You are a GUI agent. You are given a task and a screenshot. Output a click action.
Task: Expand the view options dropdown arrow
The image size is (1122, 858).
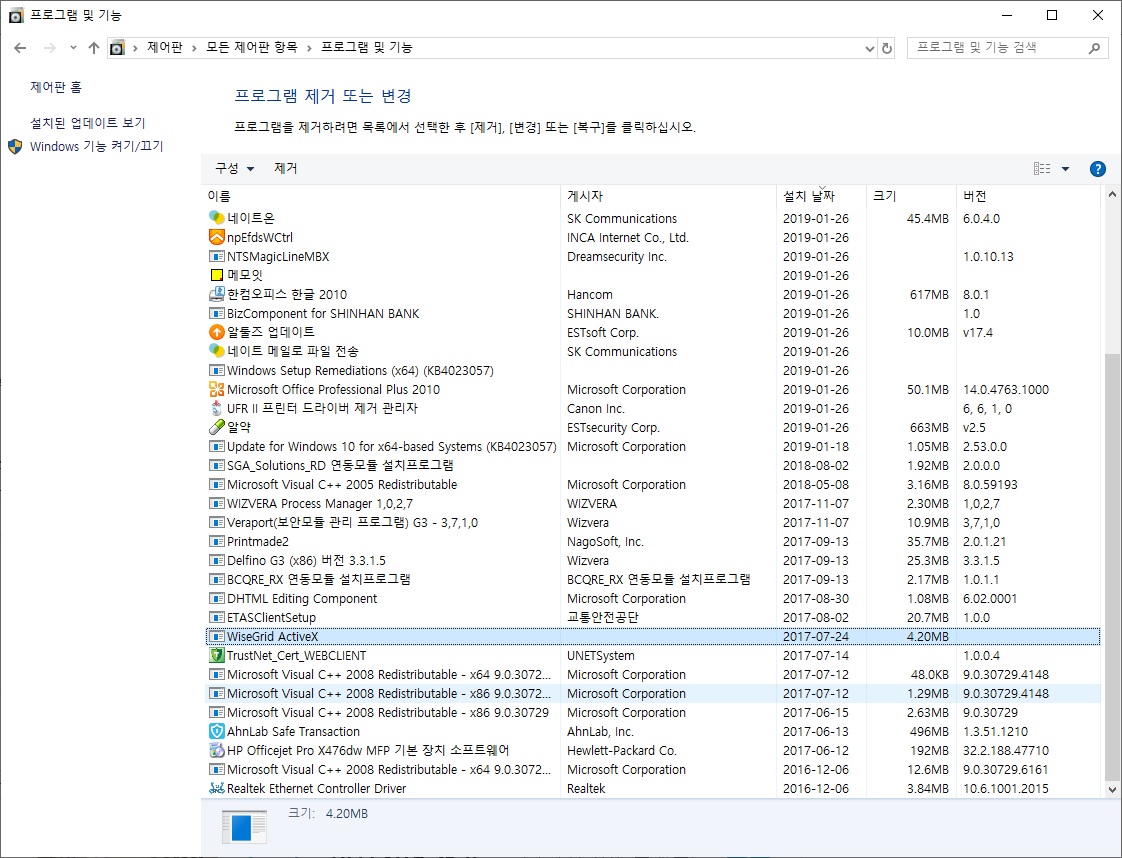pos(1065,169)
